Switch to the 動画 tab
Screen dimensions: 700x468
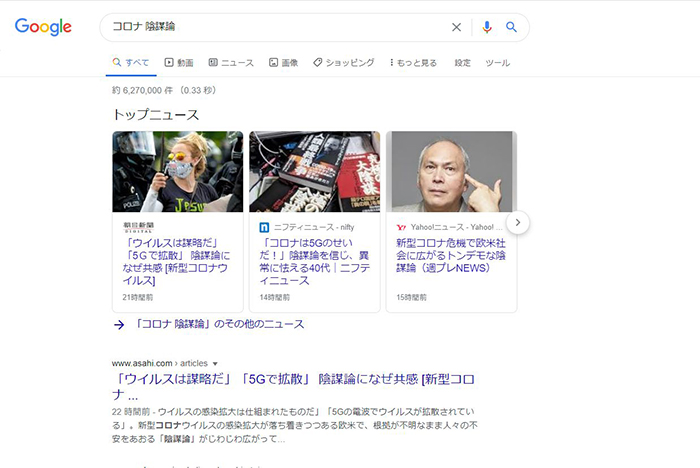tap(179, 63)
